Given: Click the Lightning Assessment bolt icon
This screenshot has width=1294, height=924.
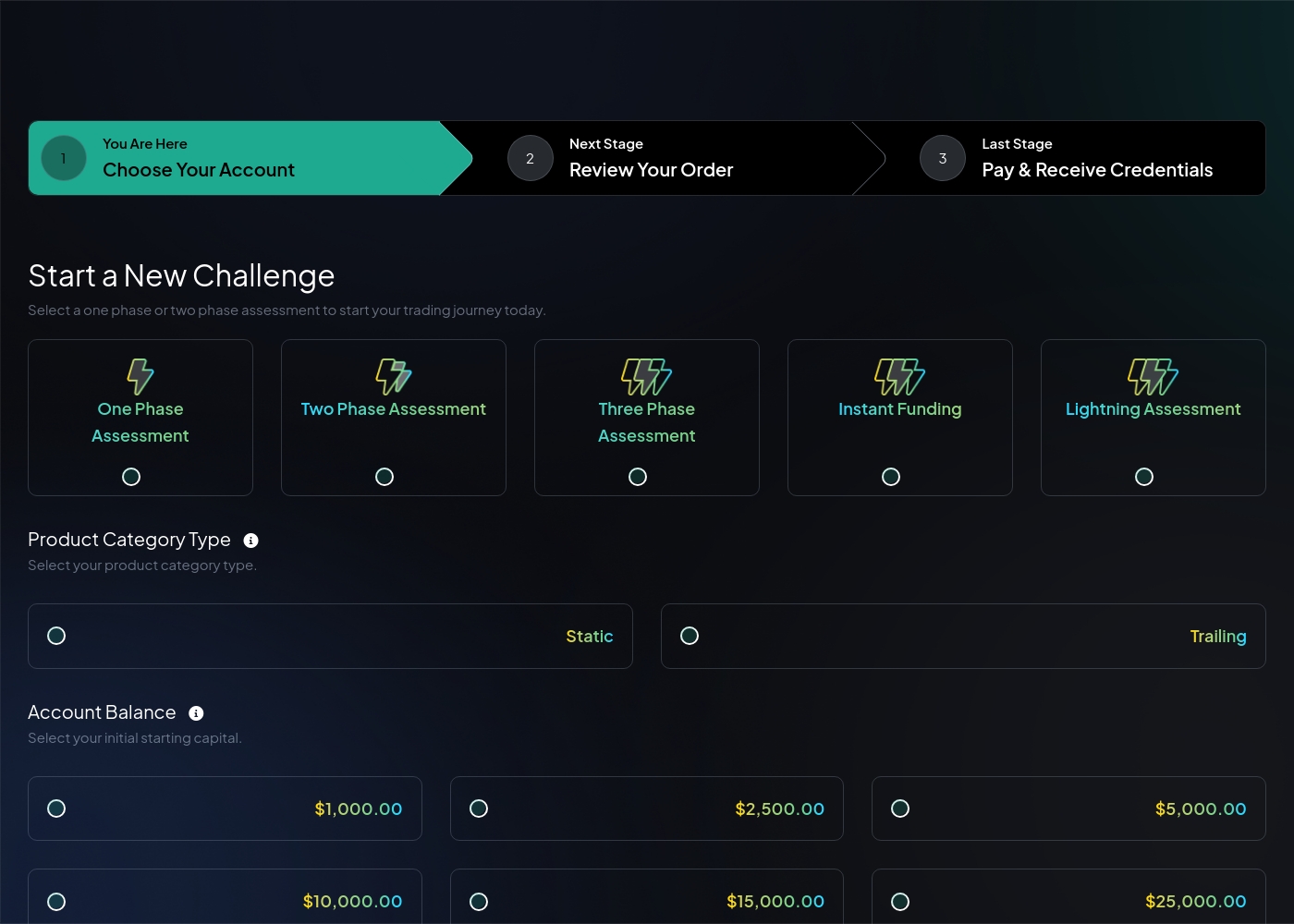Looking at the screenshot, I should [1154, 377].
